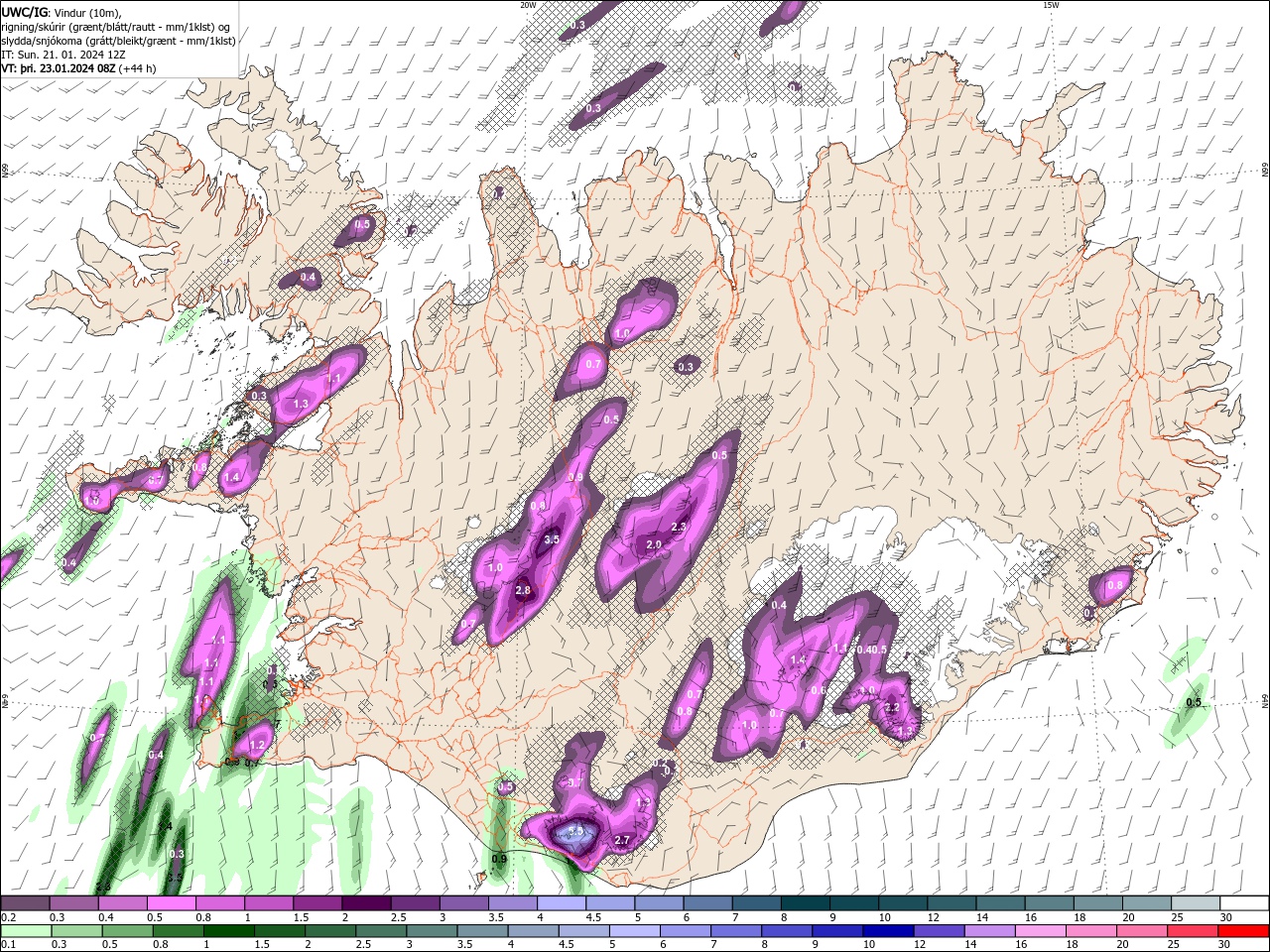The width and height of the screenshot is (1270, 952).
Task: Pick the lavender 4 swatch in snow legend
Action: [x=561, y=903]
